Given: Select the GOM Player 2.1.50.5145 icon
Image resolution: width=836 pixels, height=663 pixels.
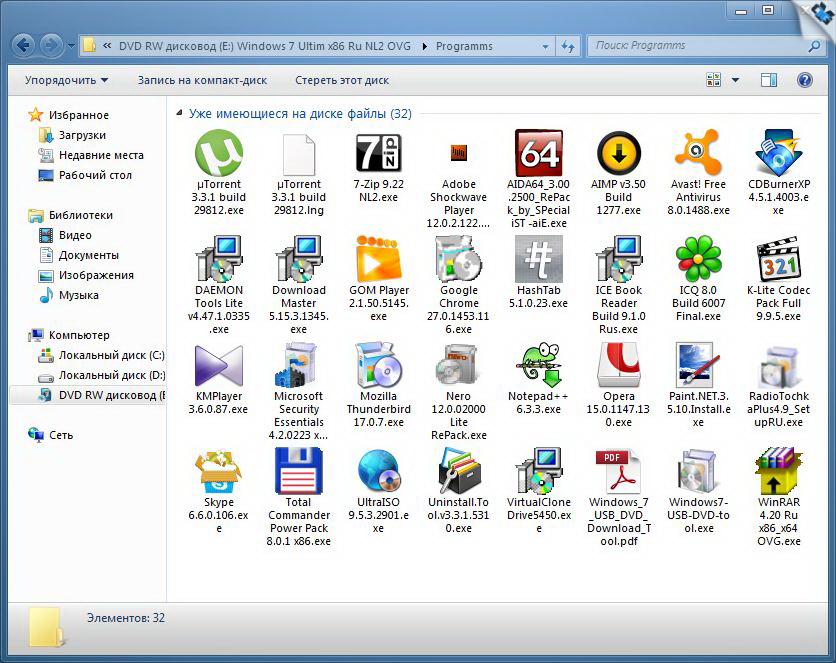Looking at the screenshot, I should click(x=379, y=260).
